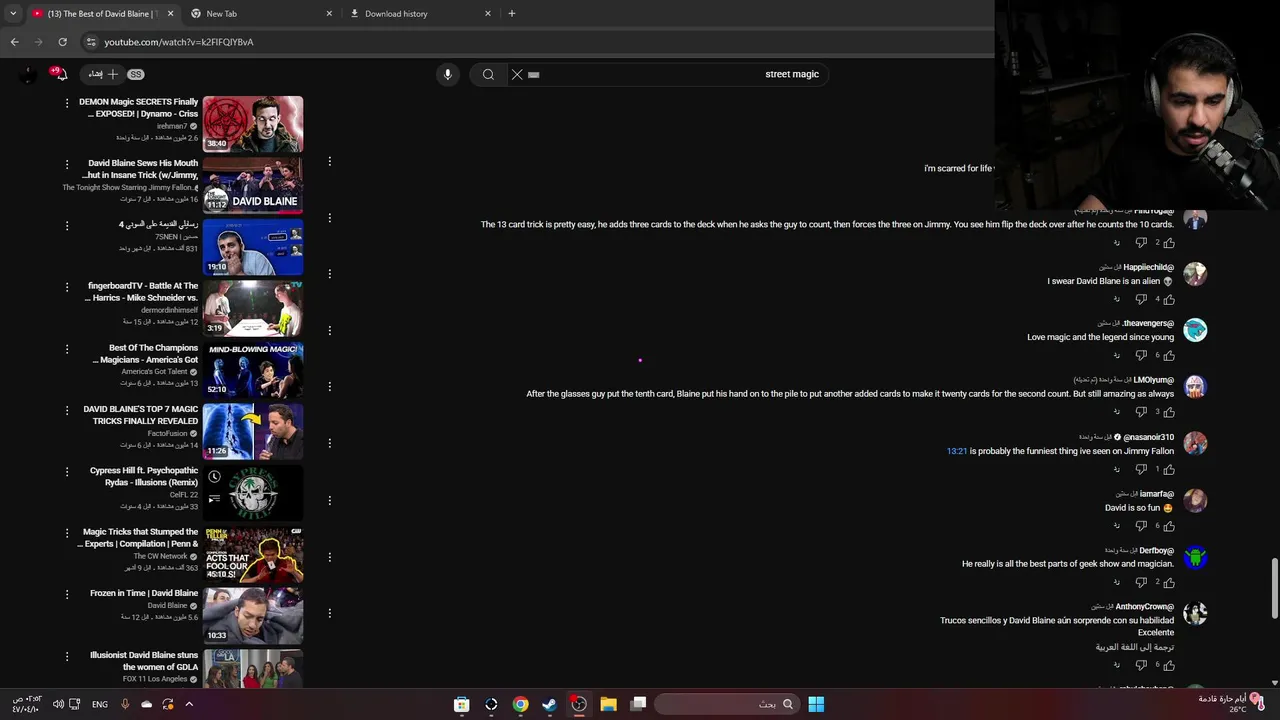Open File Explorer from the taskbar

[x=608, y=704]
